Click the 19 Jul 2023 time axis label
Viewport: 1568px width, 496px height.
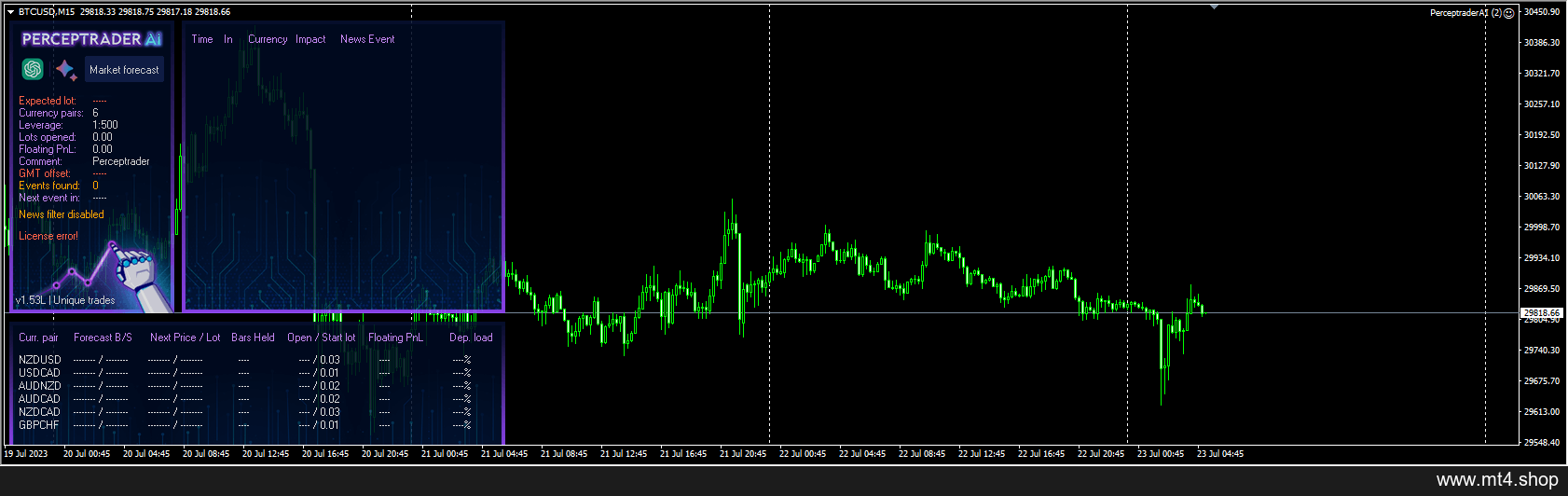(26, 454)
